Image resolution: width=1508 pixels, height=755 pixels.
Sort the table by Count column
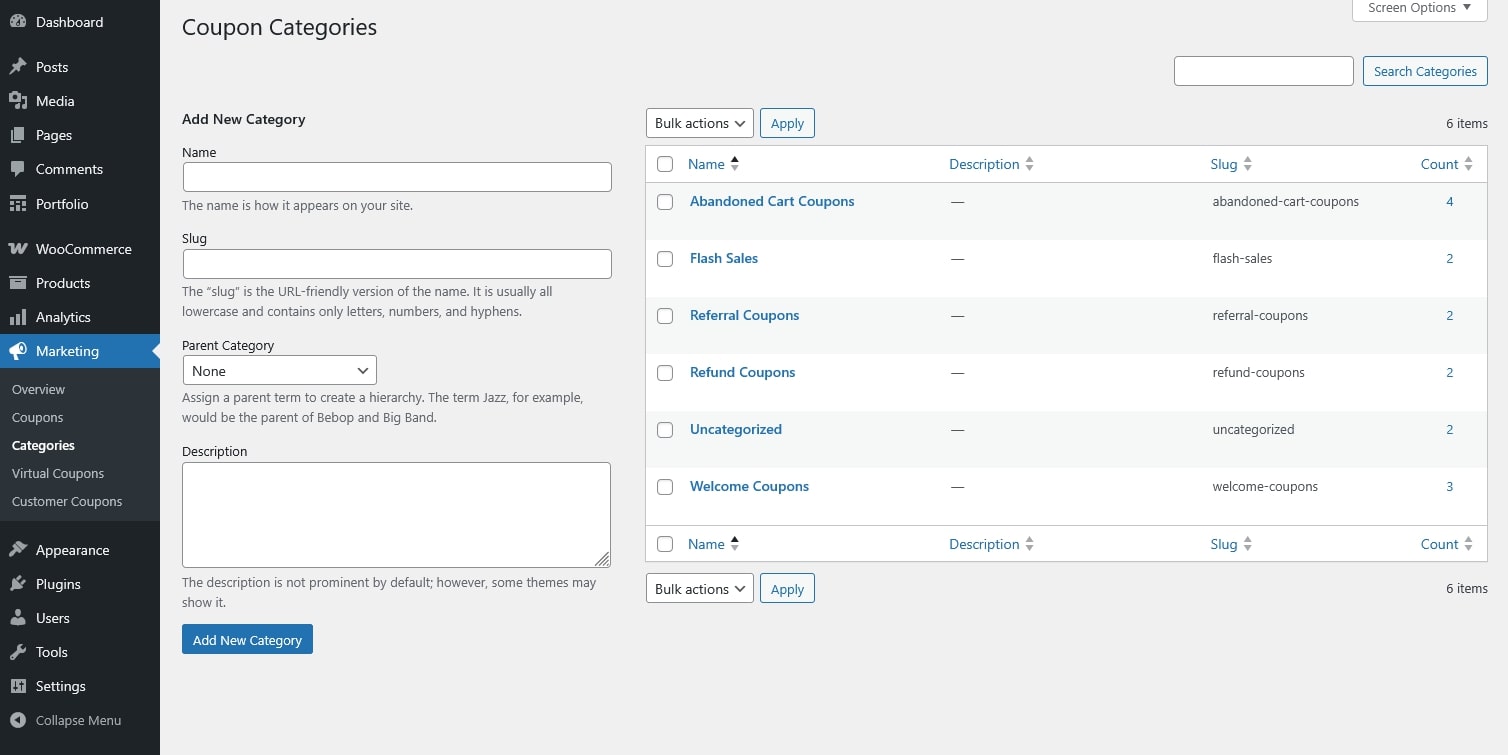pyautogui.click(x=1439, y=164)
